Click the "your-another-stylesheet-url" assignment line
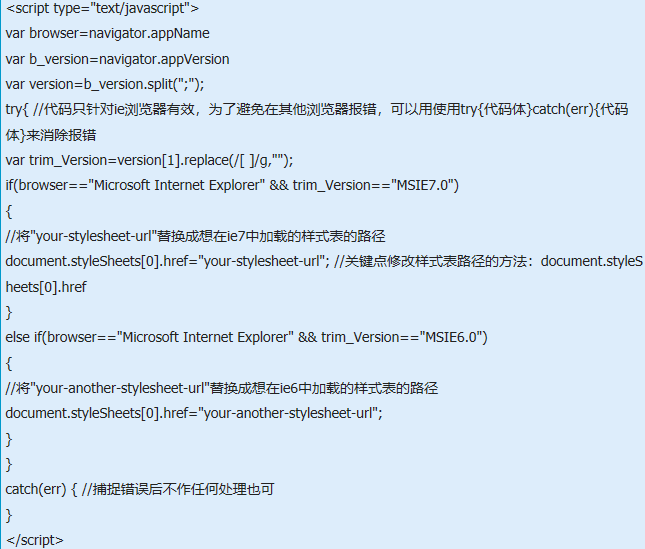This screenshot has width=645, height=549. tap(194, 413)
